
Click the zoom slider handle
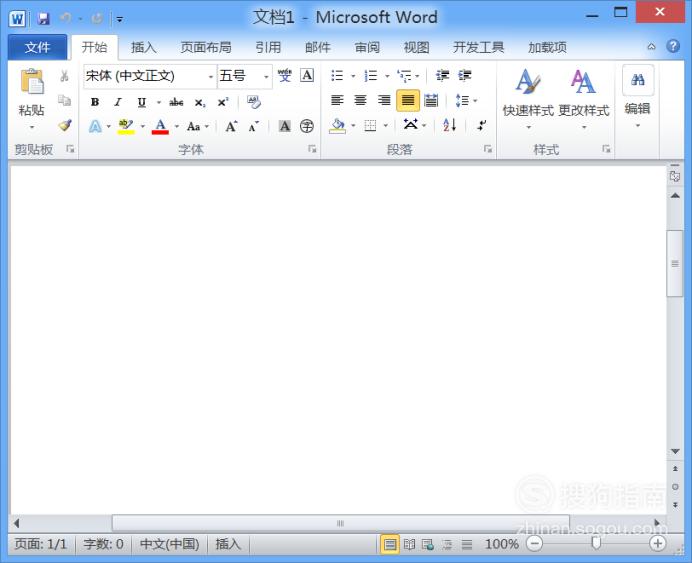(596, 543)
